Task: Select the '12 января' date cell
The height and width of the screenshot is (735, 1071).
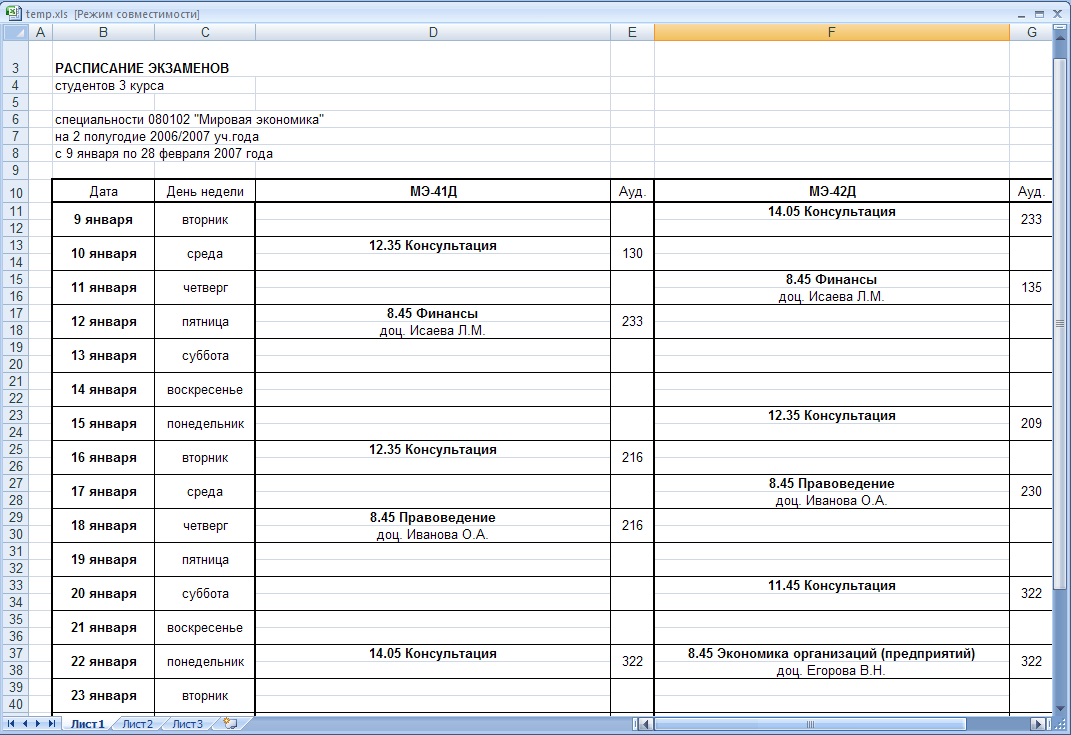Action: (x=103, y=321)
